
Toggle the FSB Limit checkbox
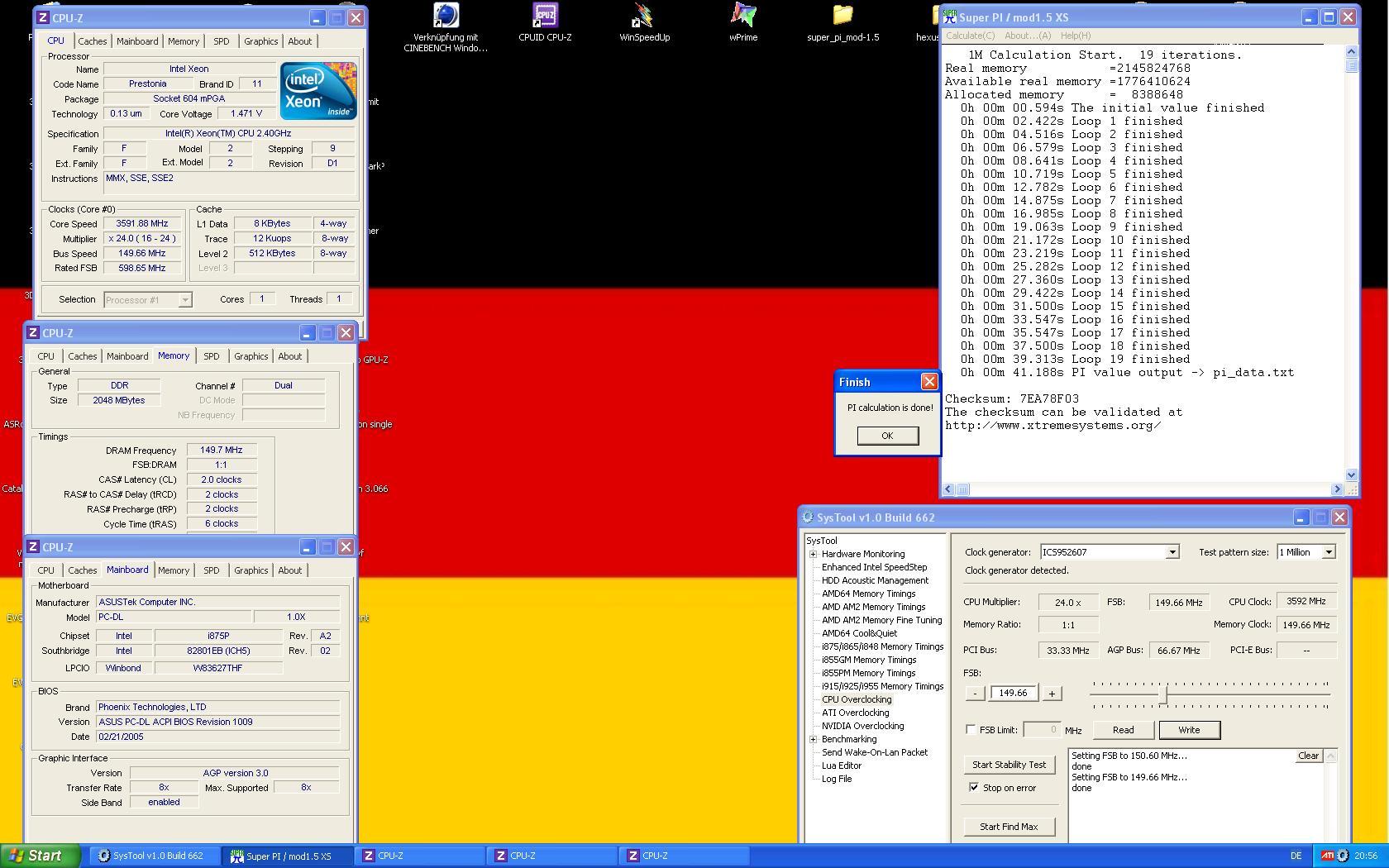pyautogui.click(x=971, y=729)
